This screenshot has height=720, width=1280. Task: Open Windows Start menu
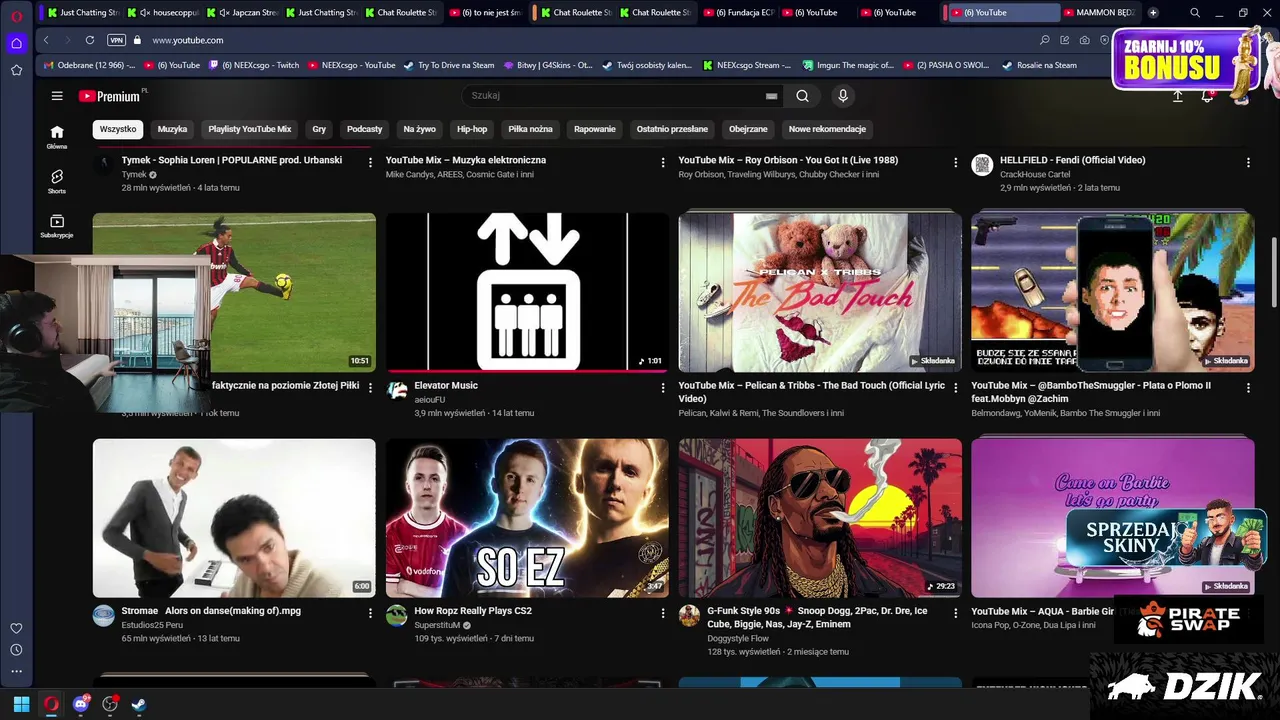click(x=21, y=704)
